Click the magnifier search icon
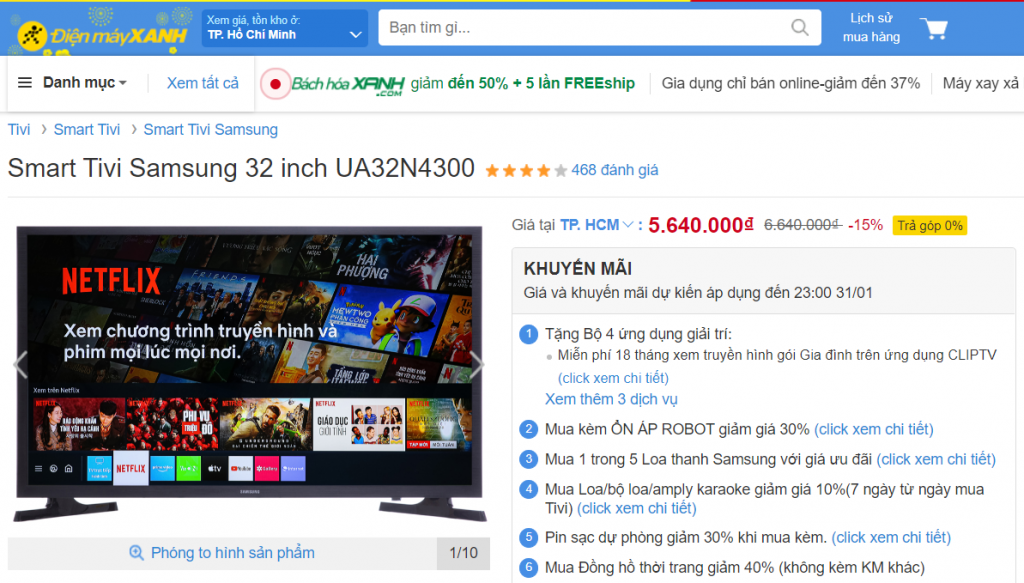The width and height of the screenshot is (1024, 583). pos(799,27)
